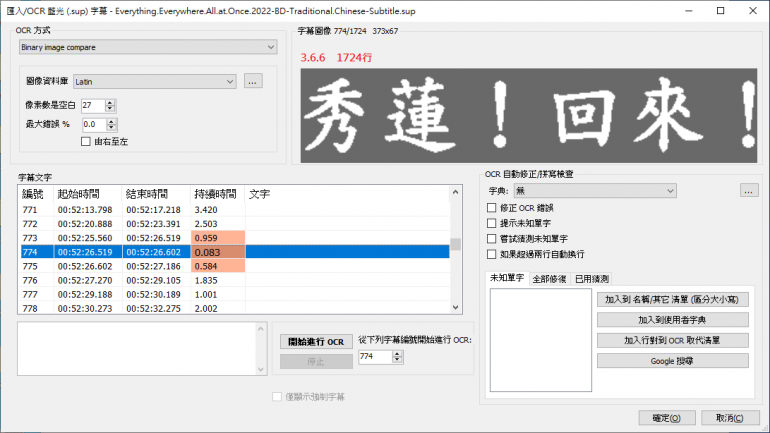Enable 如果超過兩行自動換行 checkbox
770x433 pixels.
(x=492, y=254)
